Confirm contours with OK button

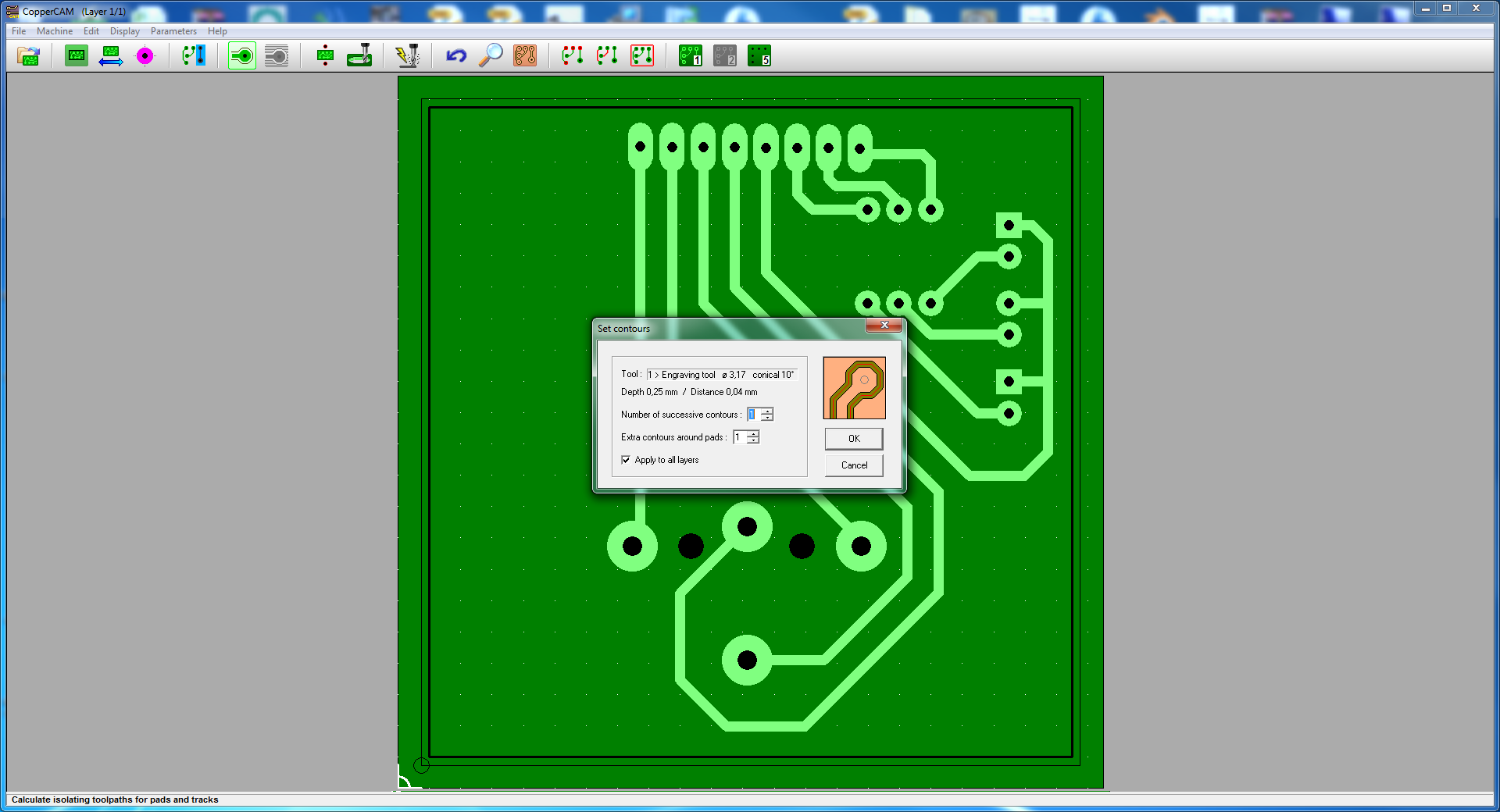coord(853,438)
